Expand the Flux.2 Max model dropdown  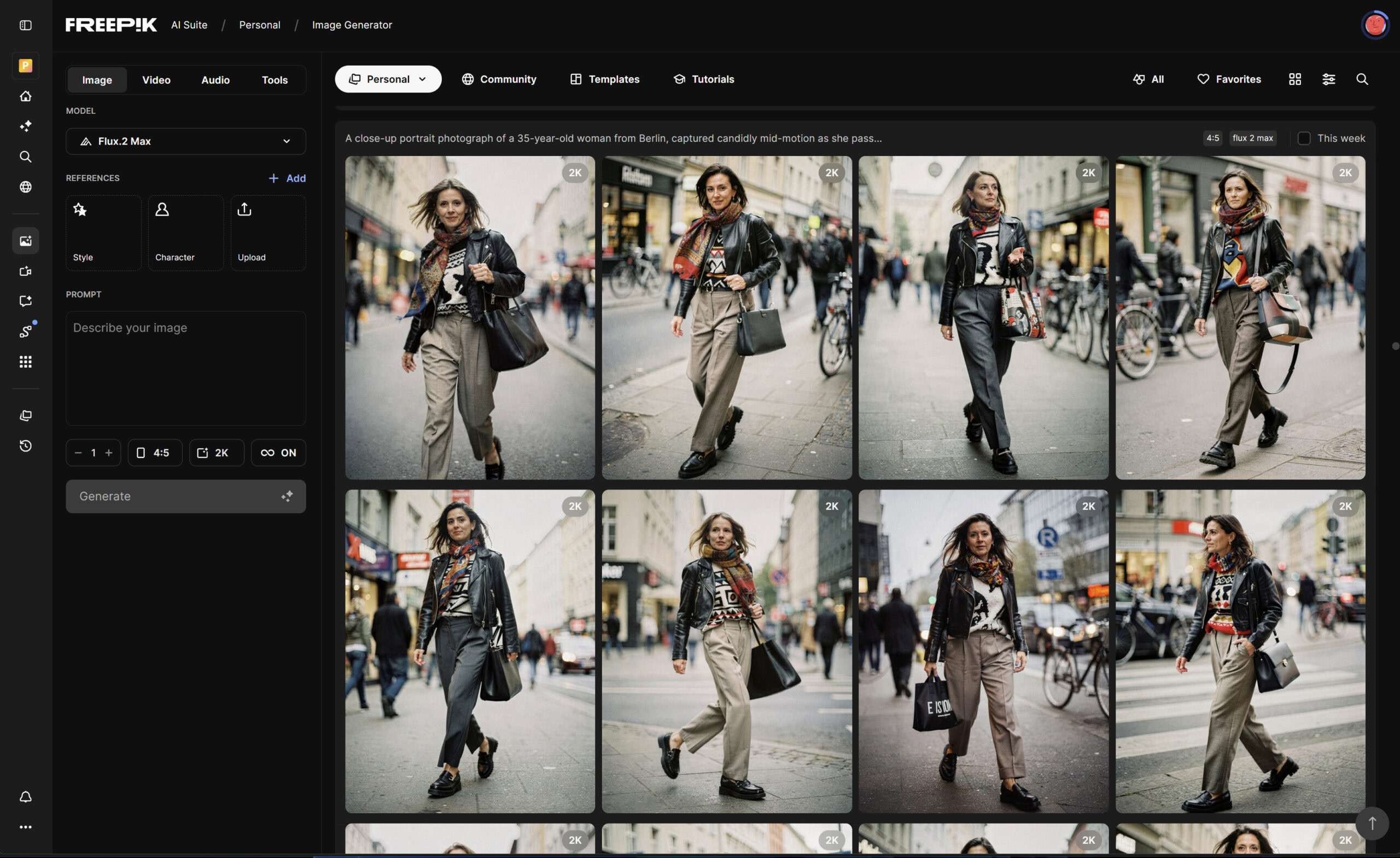186,141
